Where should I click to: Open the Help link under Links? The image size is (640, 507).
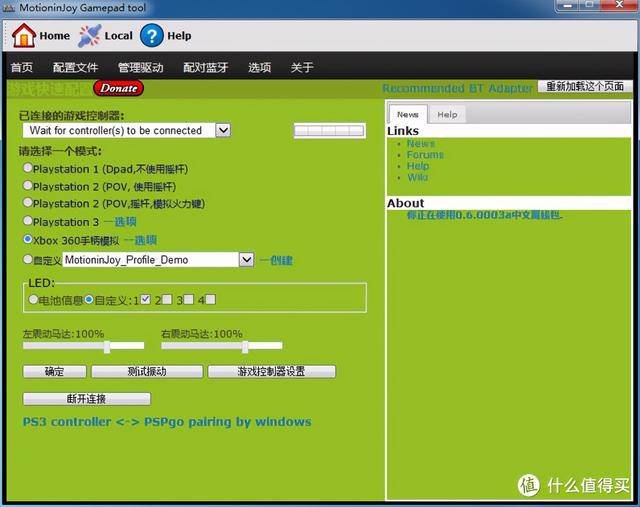point(418,166)
